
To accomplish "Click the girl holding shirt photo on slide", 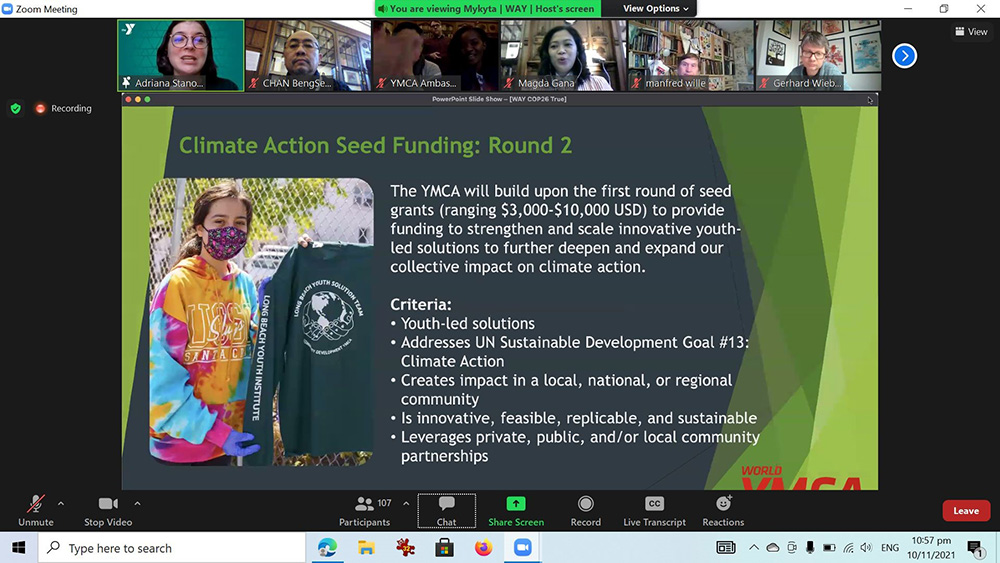I will (x=261, y=321).
